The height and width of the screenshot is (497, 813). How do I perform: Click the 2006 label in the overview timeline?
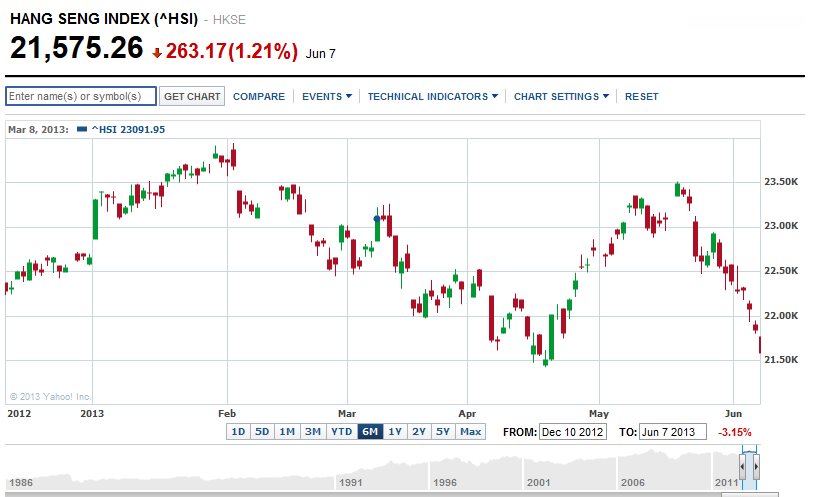(x=633, y=482)
